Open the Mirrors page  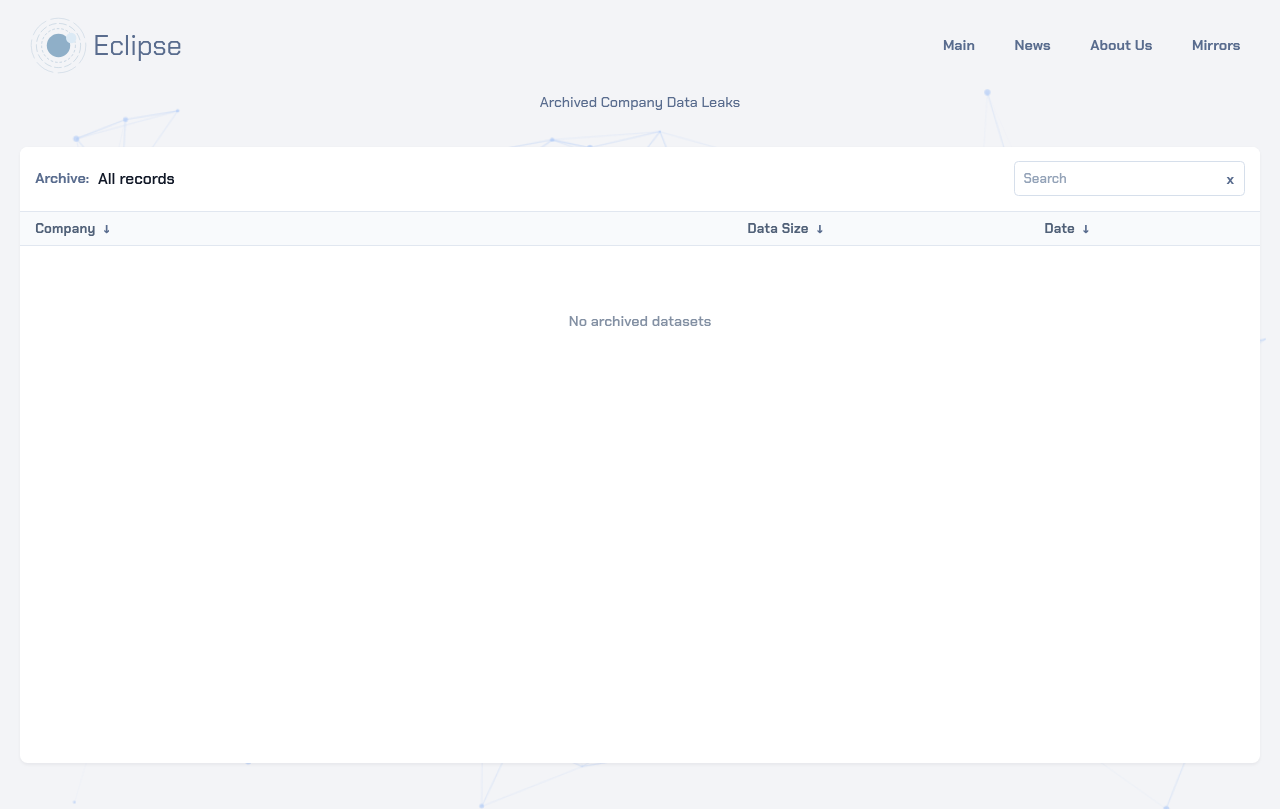(1216, 45)
